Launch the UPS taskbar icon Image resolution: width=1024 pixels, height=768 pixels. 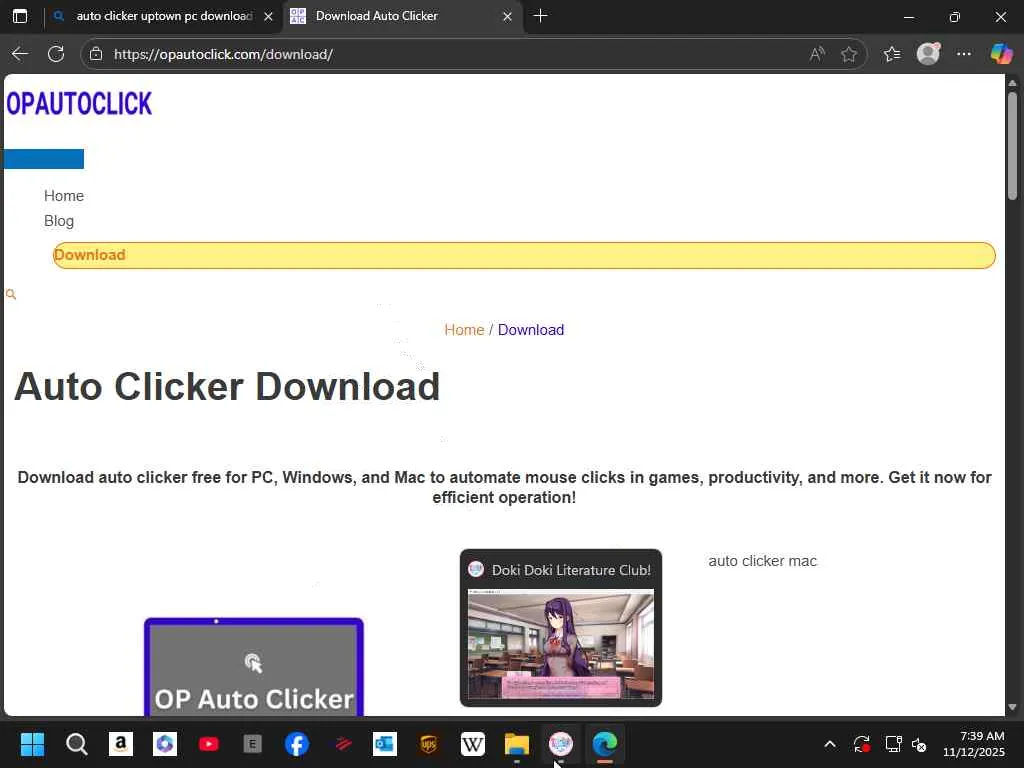point(428,744)
